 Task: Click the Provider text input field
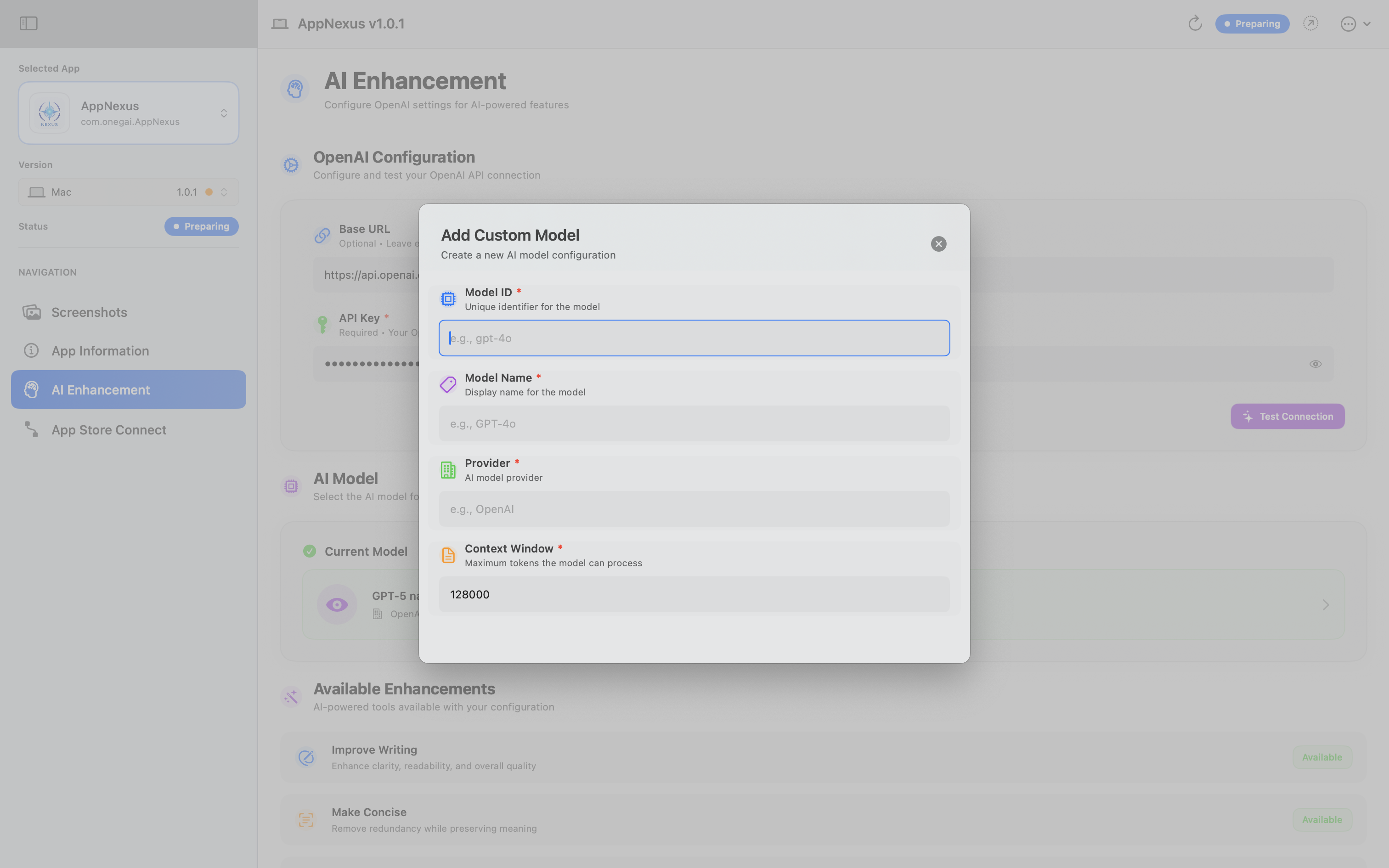point(694,509)
